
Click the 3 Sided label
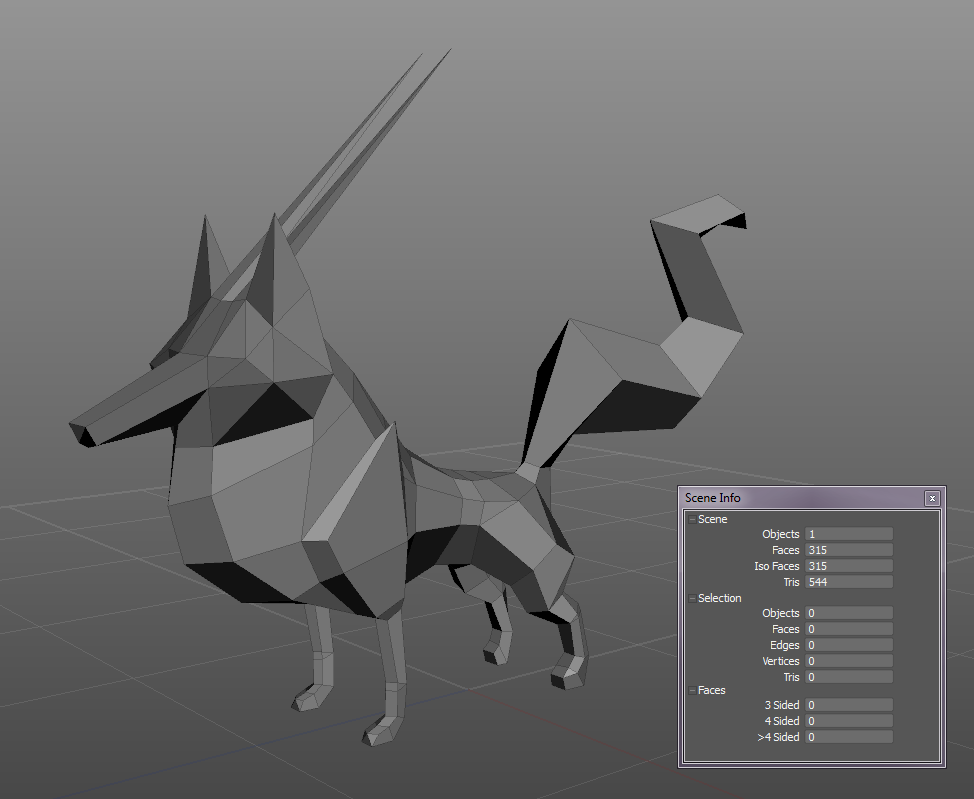coord(781,705)
